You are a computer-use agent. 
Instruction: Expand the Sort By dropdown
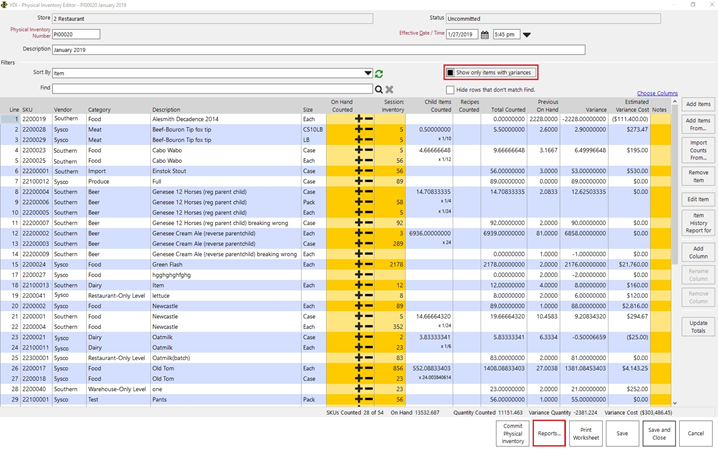(368, 73)
